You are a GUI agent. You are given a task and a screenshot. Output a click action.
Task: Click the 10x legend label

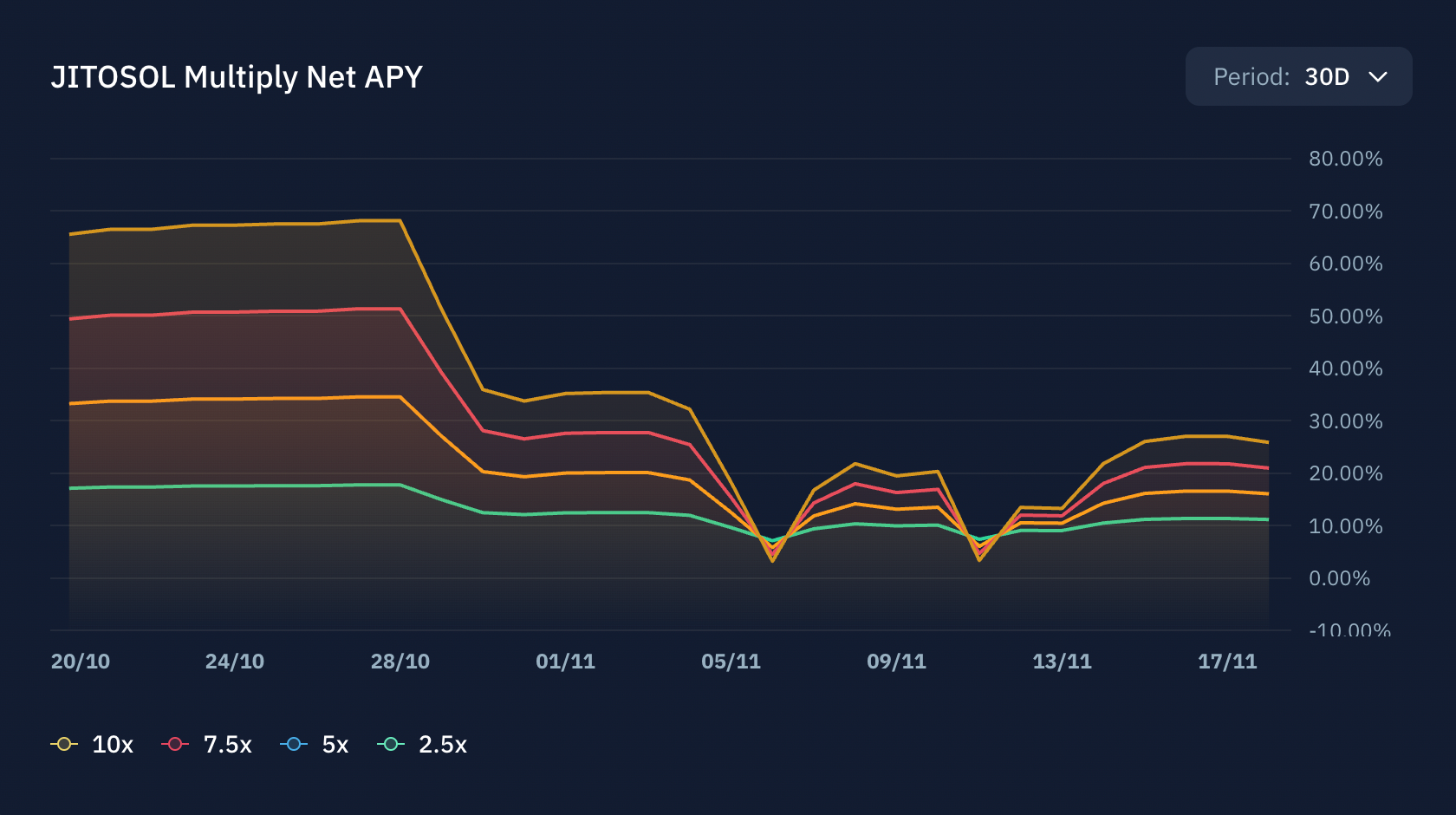[113, 745]
